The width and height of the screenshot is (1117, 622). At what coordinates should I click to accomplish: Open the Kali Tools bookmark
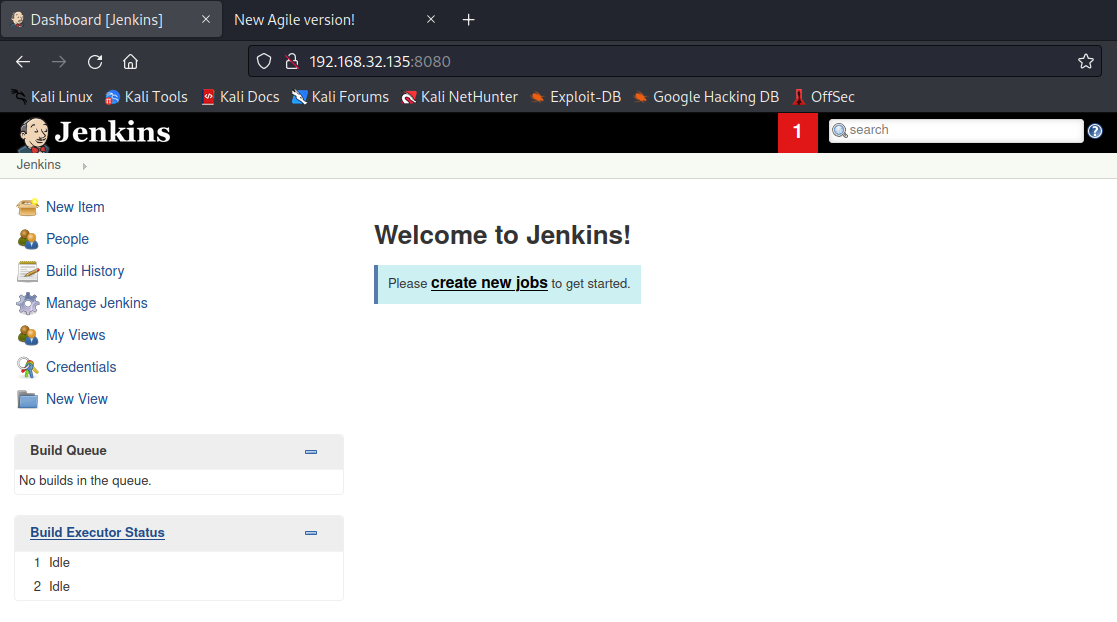pyautogui.click(x=146, y=97)
